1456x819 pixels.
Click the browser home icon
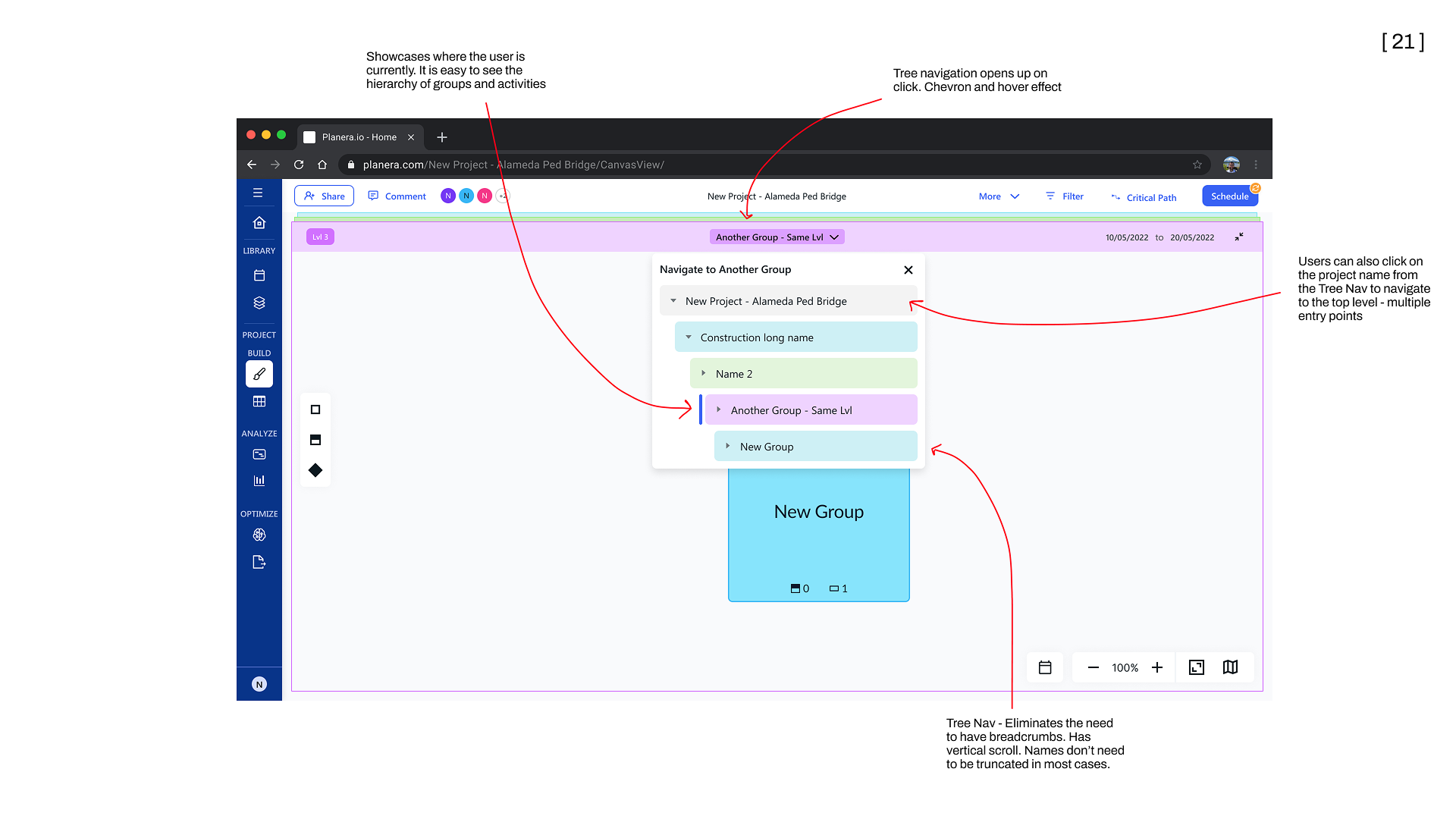tap(322, 165)
